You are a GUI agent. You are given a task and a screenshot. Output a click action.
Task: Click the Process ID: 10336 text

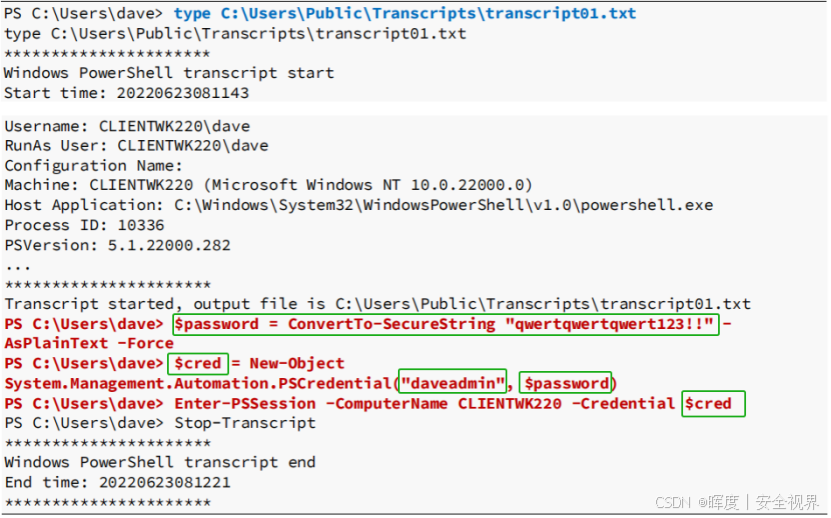point(84,225)
